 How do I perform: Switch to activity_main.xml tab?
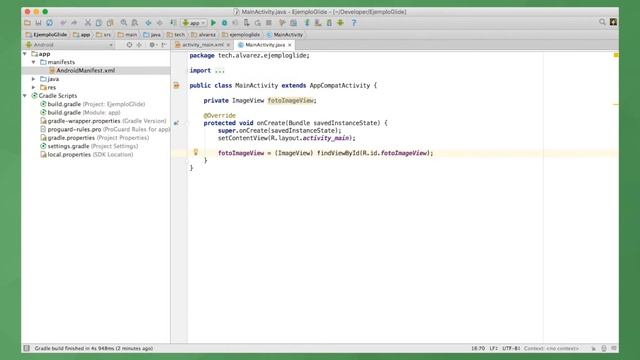[202, 45]
